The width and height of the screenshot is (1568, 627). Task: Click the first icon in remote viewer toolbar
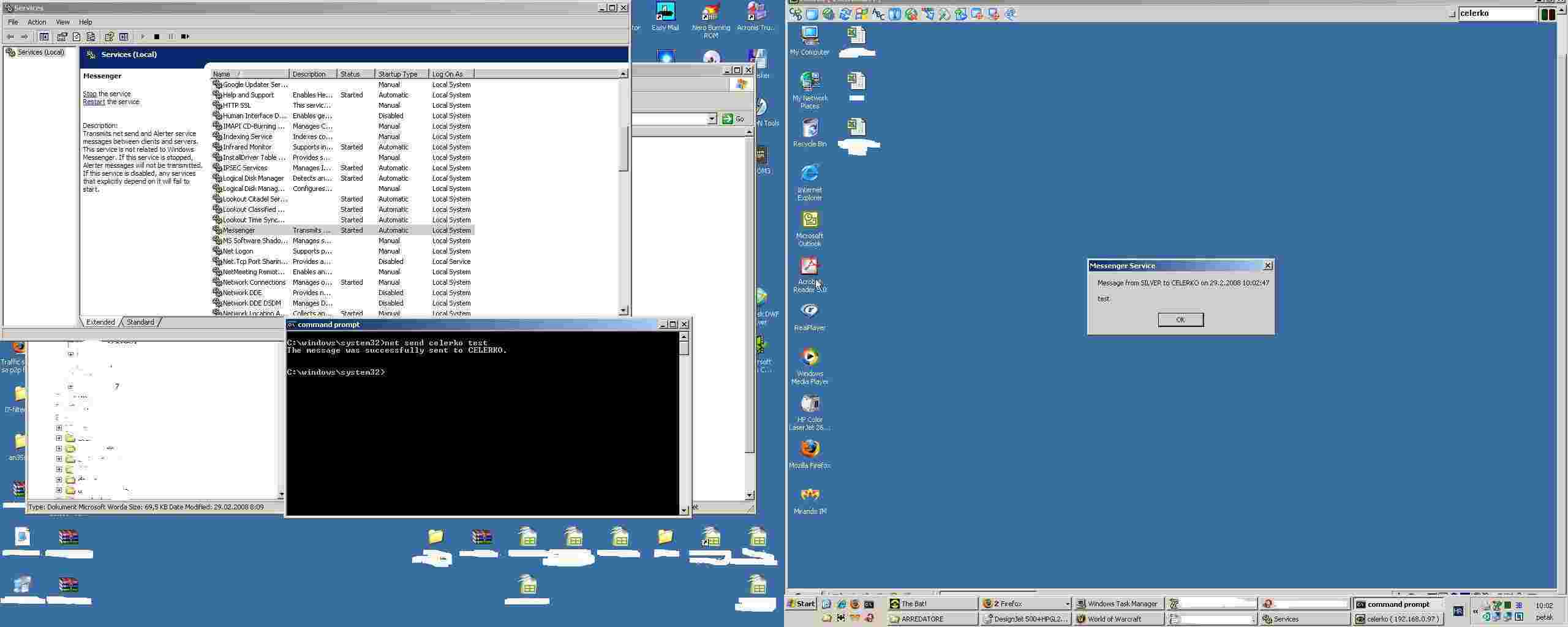(x=796, y=14)
